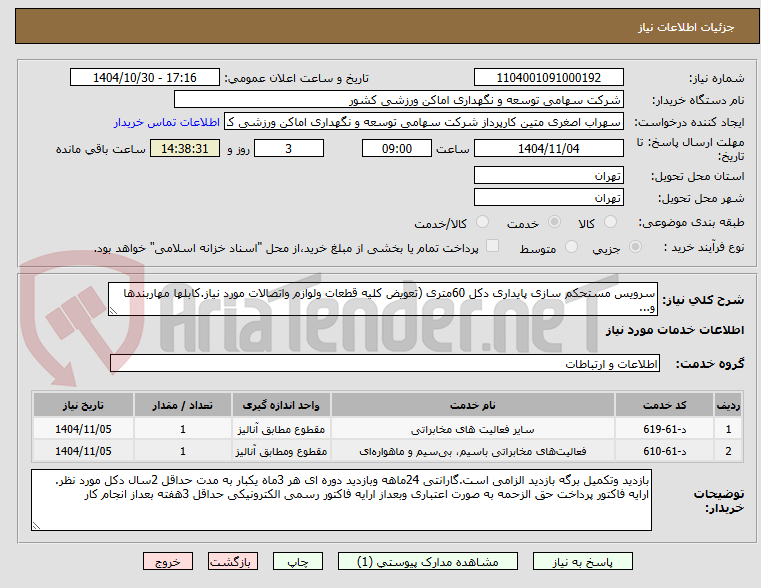The width and height of the screenshot is (761, 588).
Task: Click the تاریخ نیاز column header
Action: pyautogui.click(x=83, y=405)
